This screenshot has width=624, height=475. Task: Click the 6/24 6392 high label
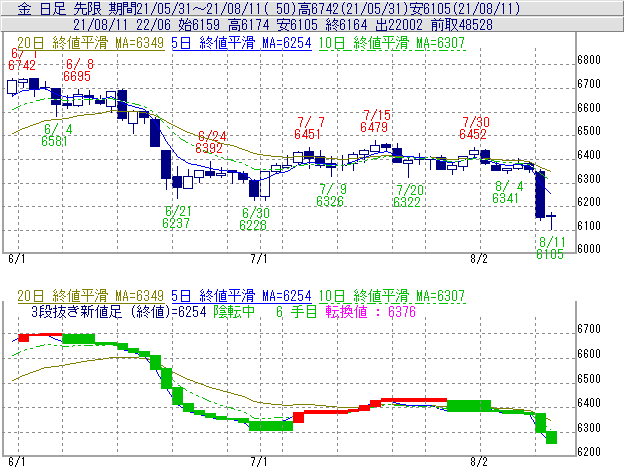211,142
